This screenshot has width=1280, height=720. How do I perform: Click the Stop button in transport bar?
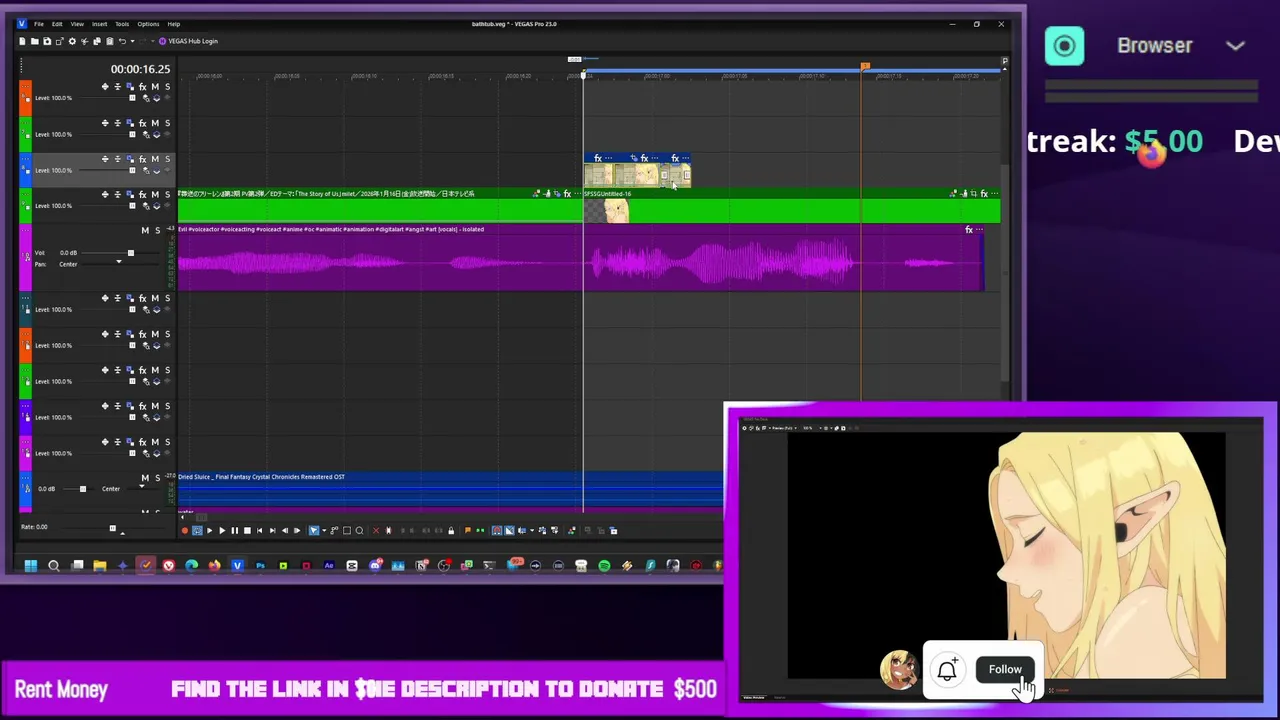[x=247, y=531]
